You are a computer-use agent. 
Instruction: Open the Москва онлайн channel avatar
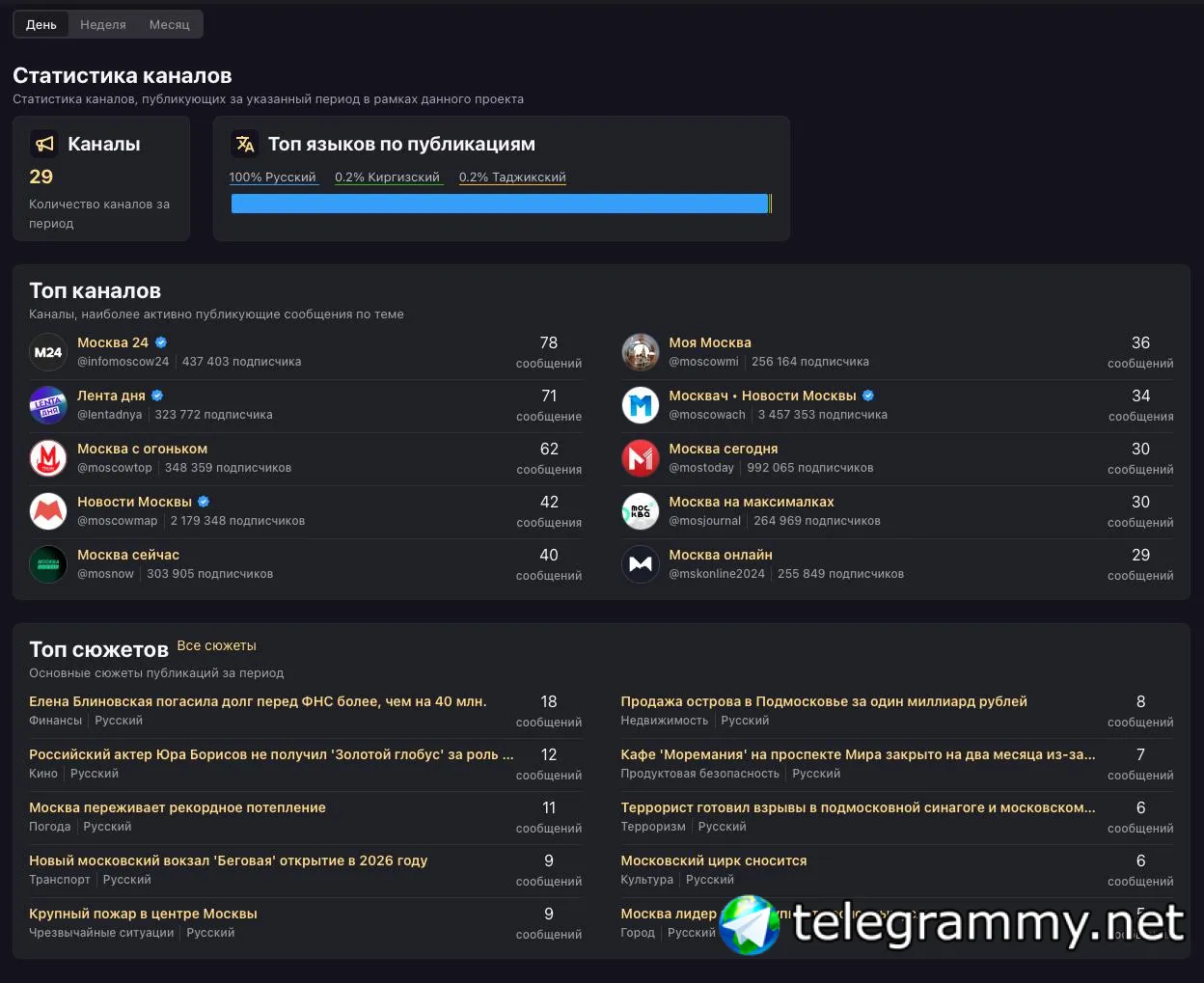click(640, 564)
